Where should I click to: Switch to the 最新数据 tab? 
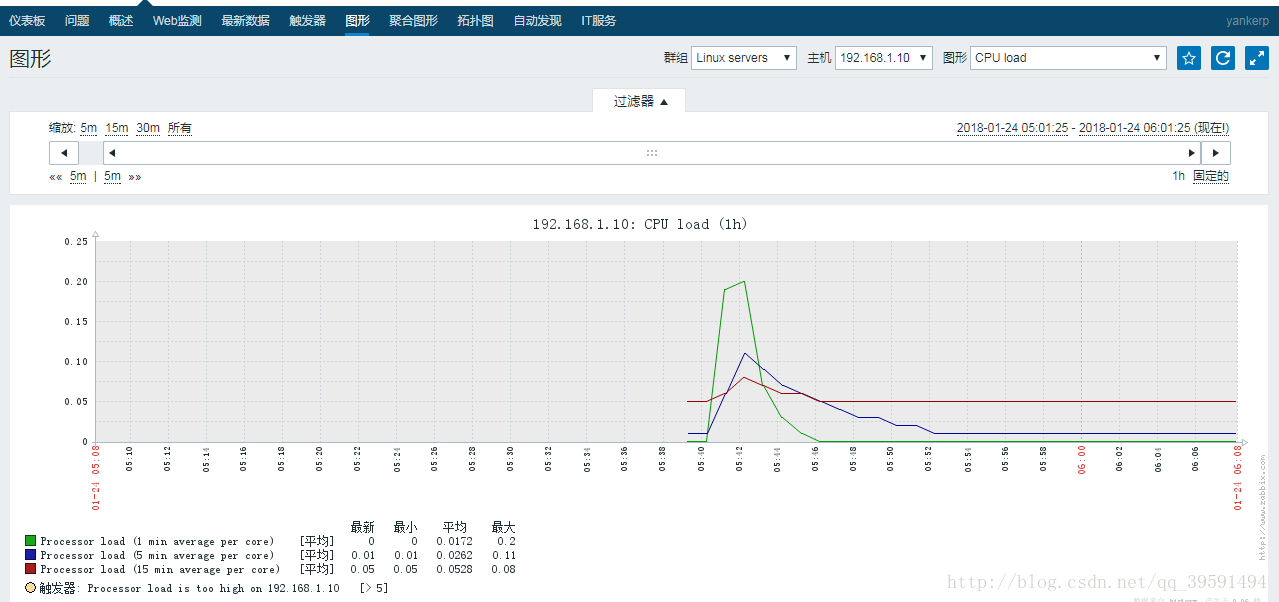click(245, 19)
